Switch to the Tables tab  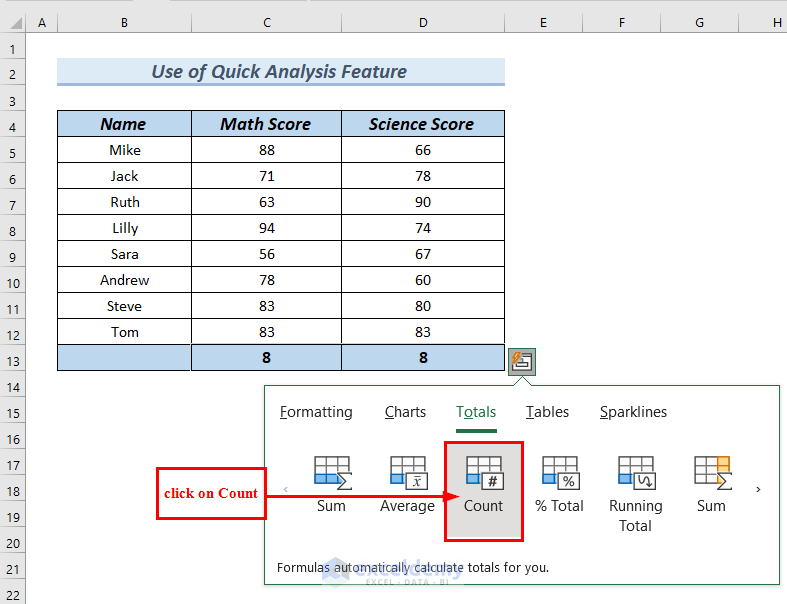click(x=547, y=412)
